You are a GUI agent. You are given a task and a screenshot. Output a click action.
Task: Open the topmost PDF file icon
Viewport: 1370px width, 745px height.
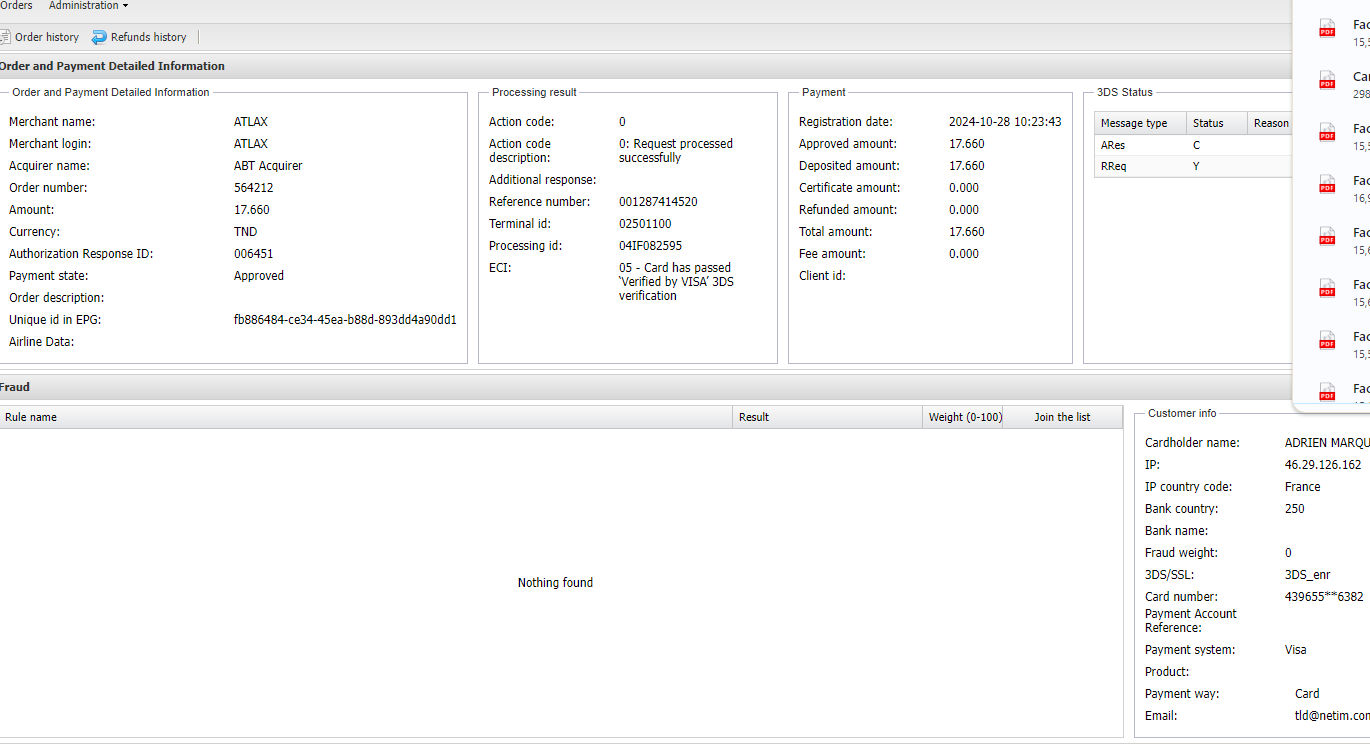point(1327,29)
